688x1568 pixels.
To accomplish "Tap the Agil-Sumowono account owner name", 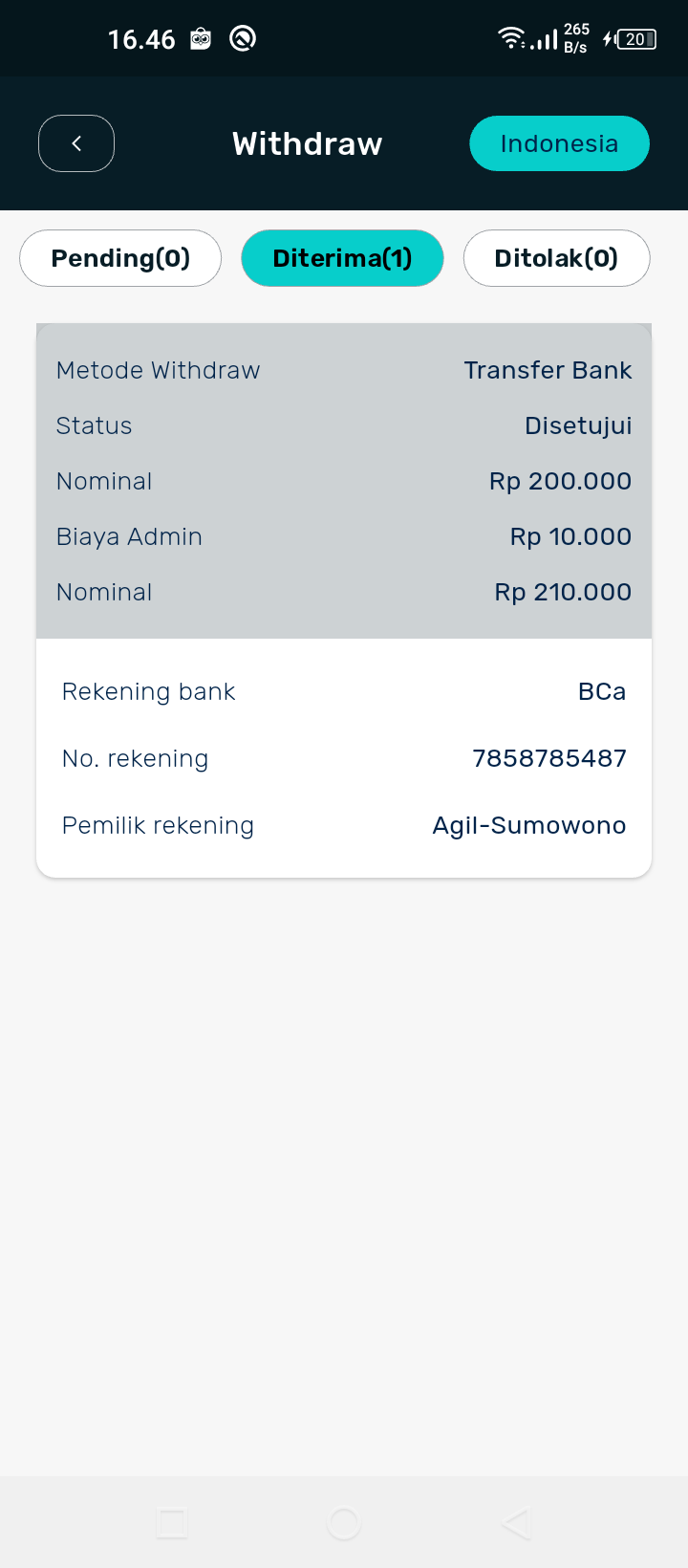I will [529, 825].
